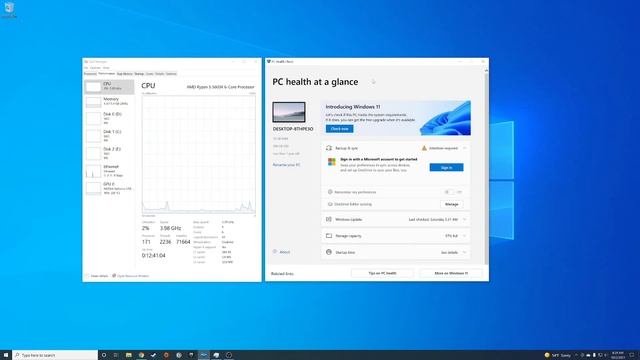Open the Recycle Bin desktop icon

pos(9,9)
